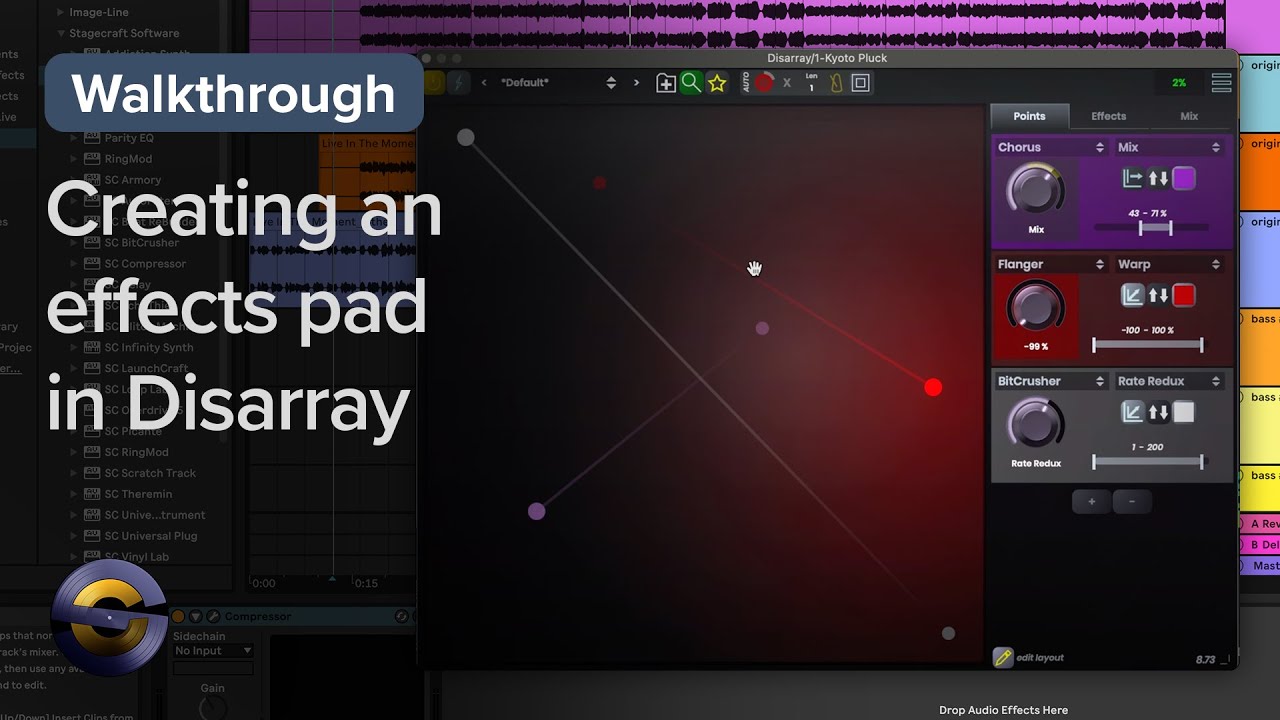Screen dimensions: 1280x720
Task: Toggle the yellow power button in Disarray
Action: pyautogui.click(x=433, y=83)
